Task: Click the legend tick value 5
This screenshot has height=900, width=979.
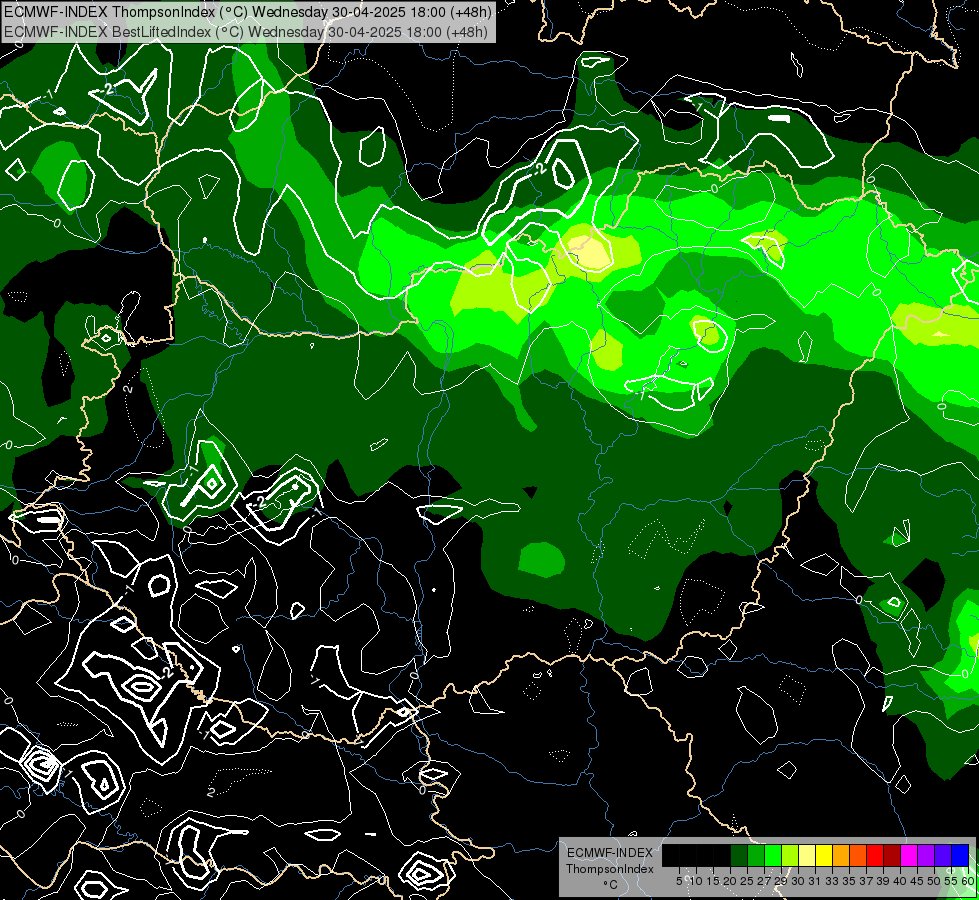Action: 679,881
